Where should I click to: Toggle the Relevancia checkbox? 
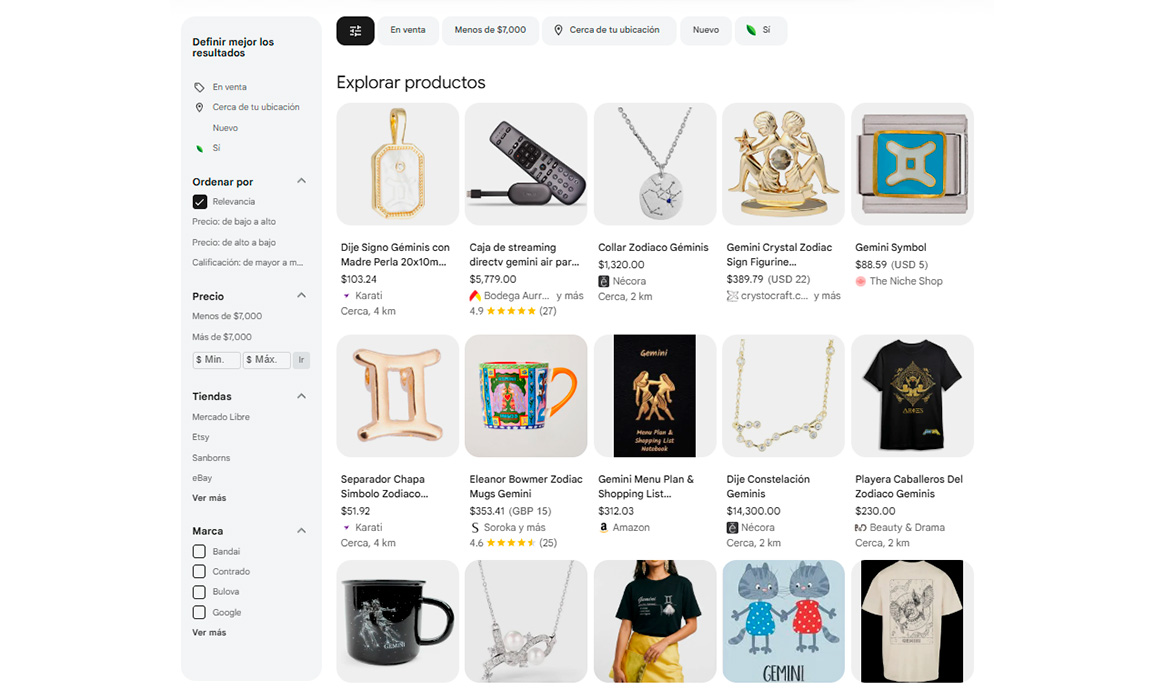pos(200,202)
